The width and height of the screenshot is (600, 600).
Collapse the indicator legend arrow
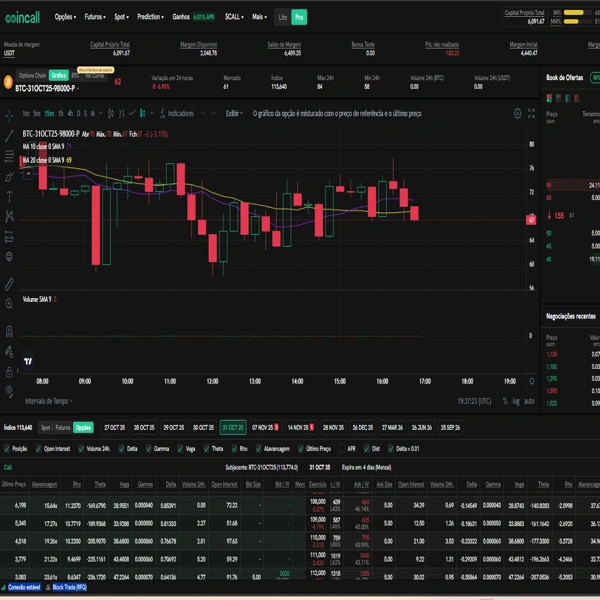point(28,174)
